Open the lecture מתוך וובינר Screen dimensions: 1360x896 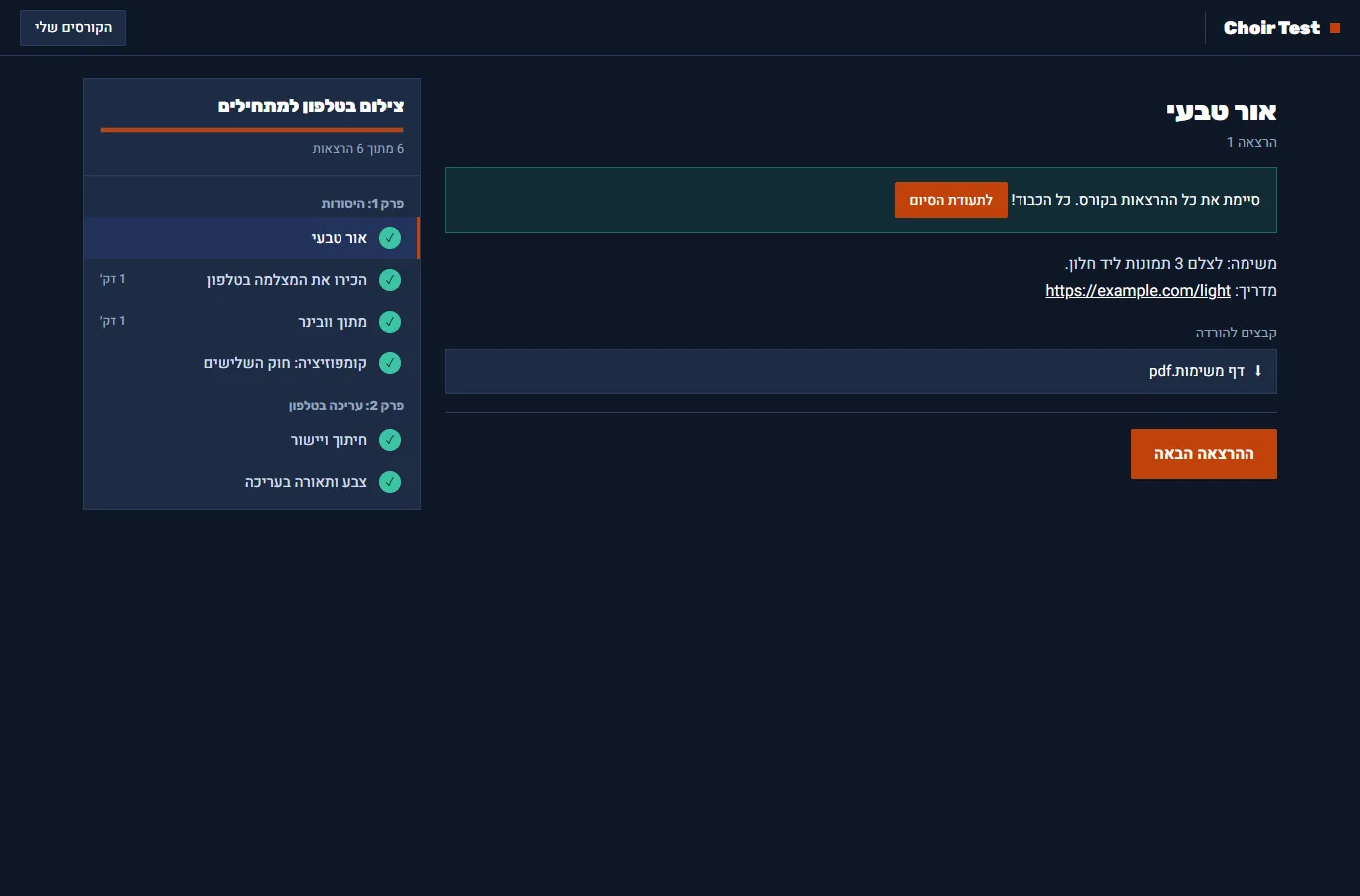pos(252,322)
